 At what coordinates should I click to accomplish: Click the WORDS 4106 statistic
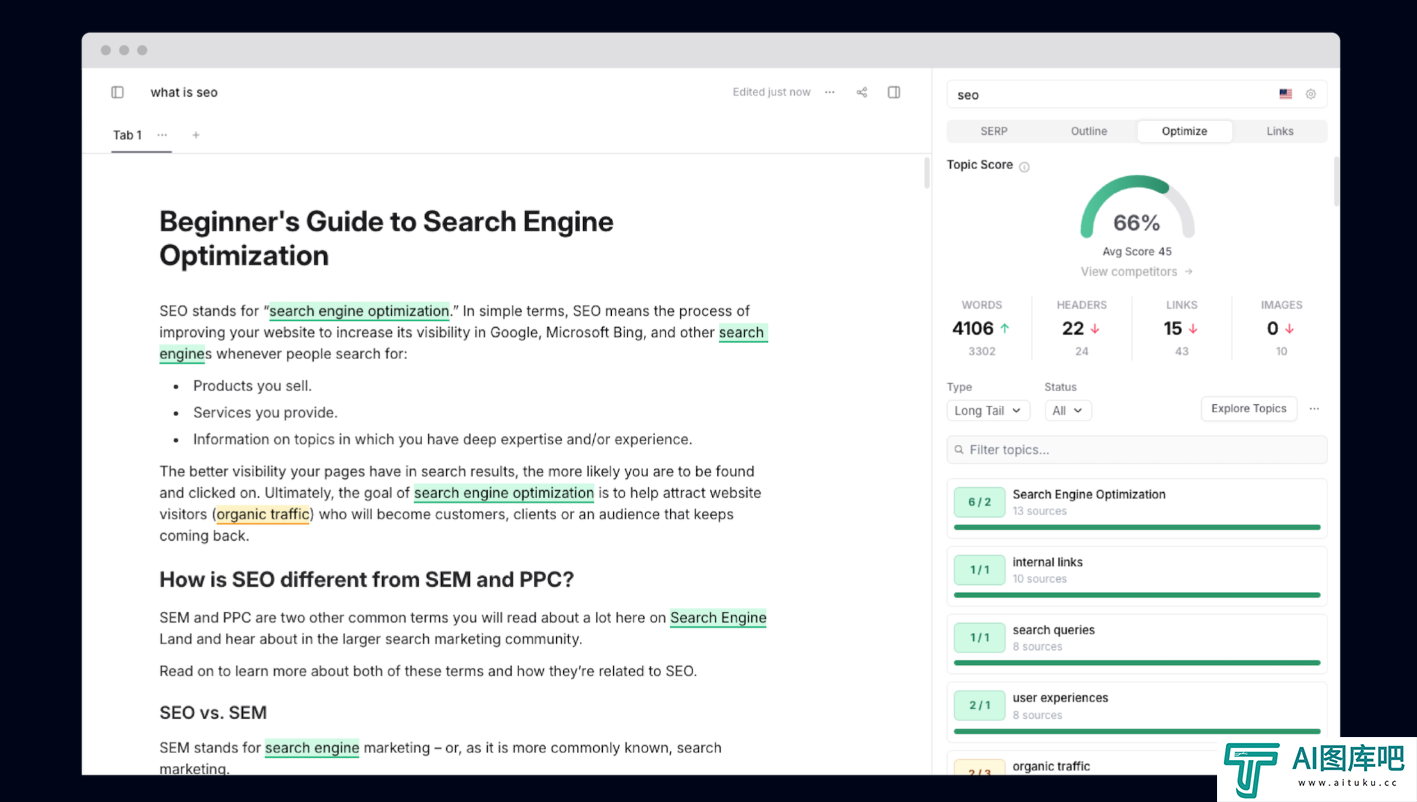(x=981, y=328)
